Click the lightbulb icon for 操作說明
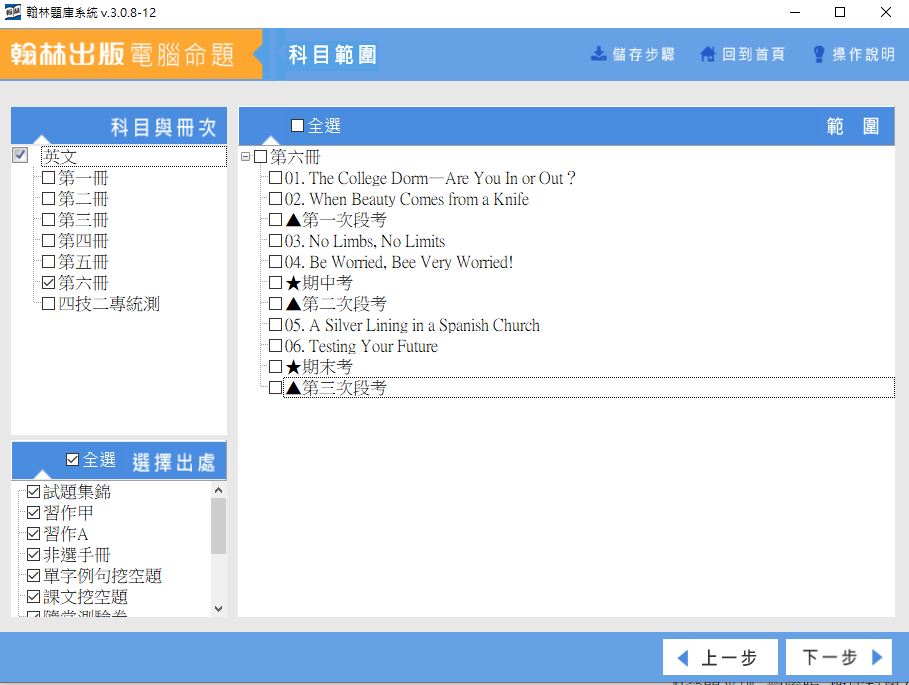909x685 pixels. (x=818, y=54)
